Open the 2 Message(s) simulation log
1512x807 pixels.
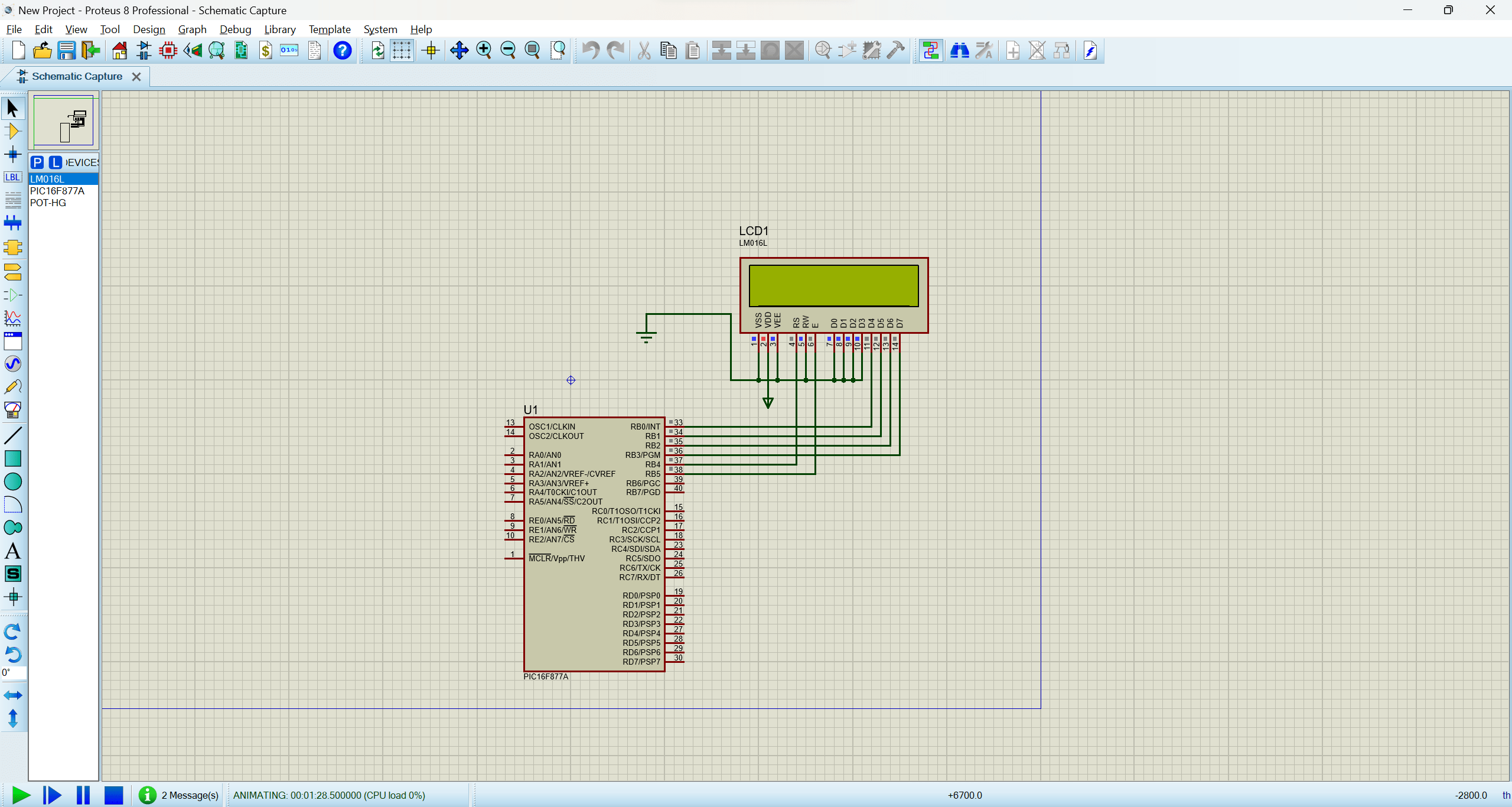click(190, 795)
